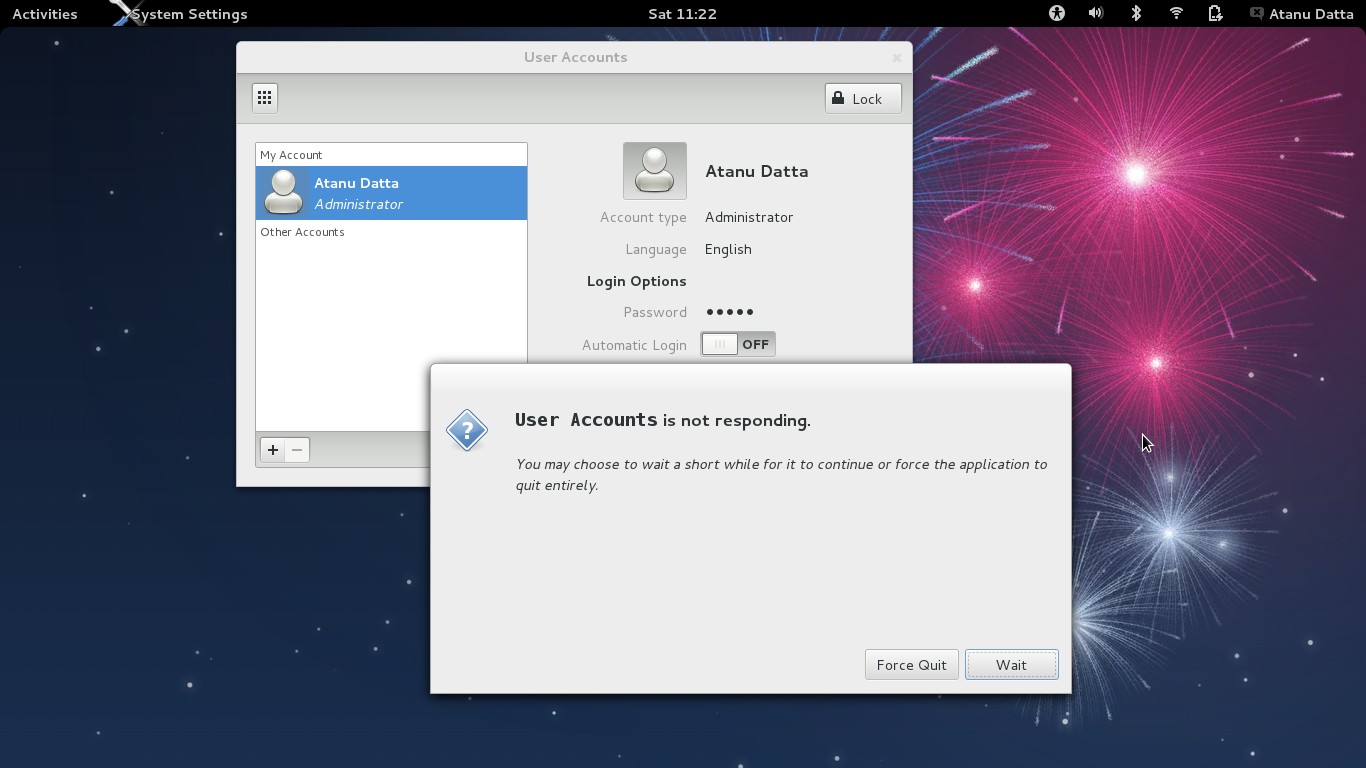The image size is (1366, 768).
Task: Open the Wi-Fi network indicator
Action: click(1176, 14)
